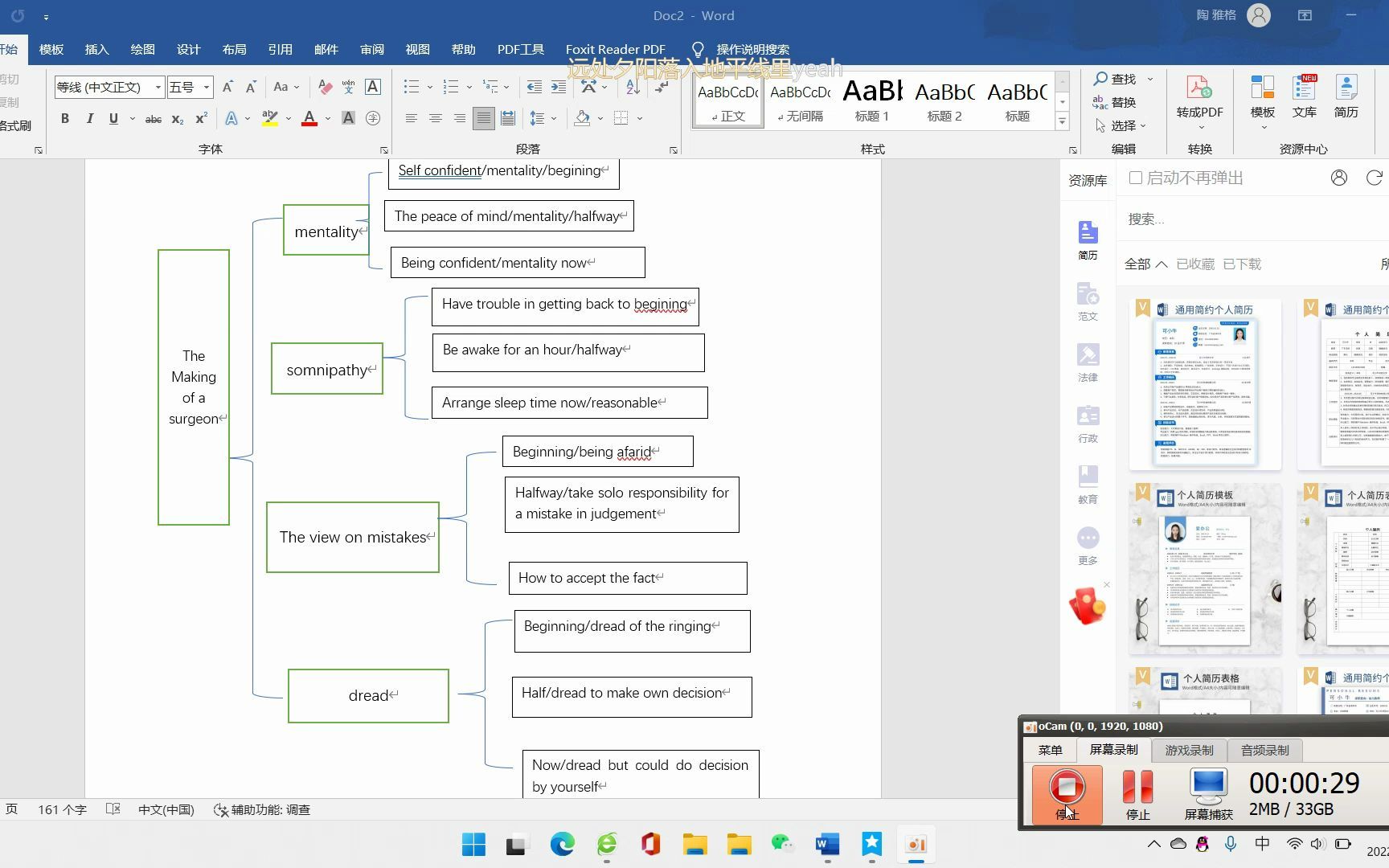This screenshot has height=868, width=1389.
Task: Refresh the resource library panel
Action: pos(1375,178)
